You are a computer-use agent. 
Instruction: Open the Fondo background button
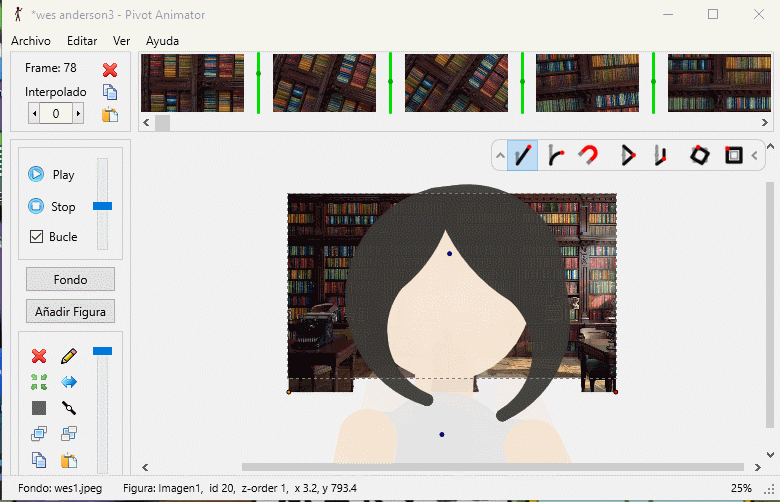click(x=70, y=279)
